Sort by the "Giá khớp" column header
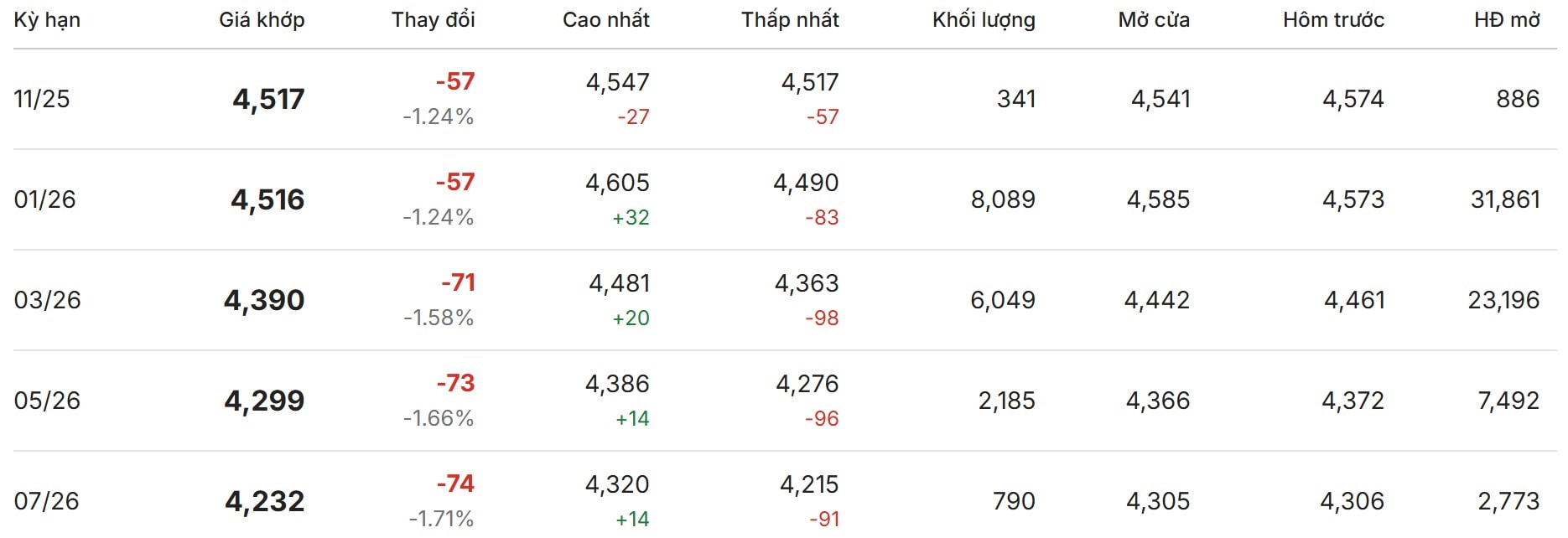Viewport: 1568px width, 538px height. 262,20
